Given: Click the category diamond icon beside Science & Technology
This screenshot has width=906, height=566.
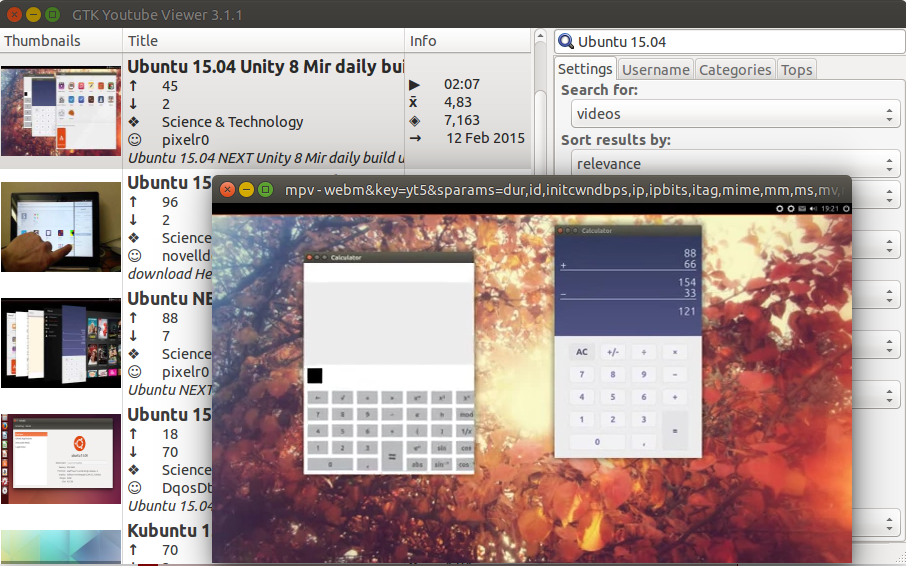Looking at the screenshot, I should click(133, 122).
